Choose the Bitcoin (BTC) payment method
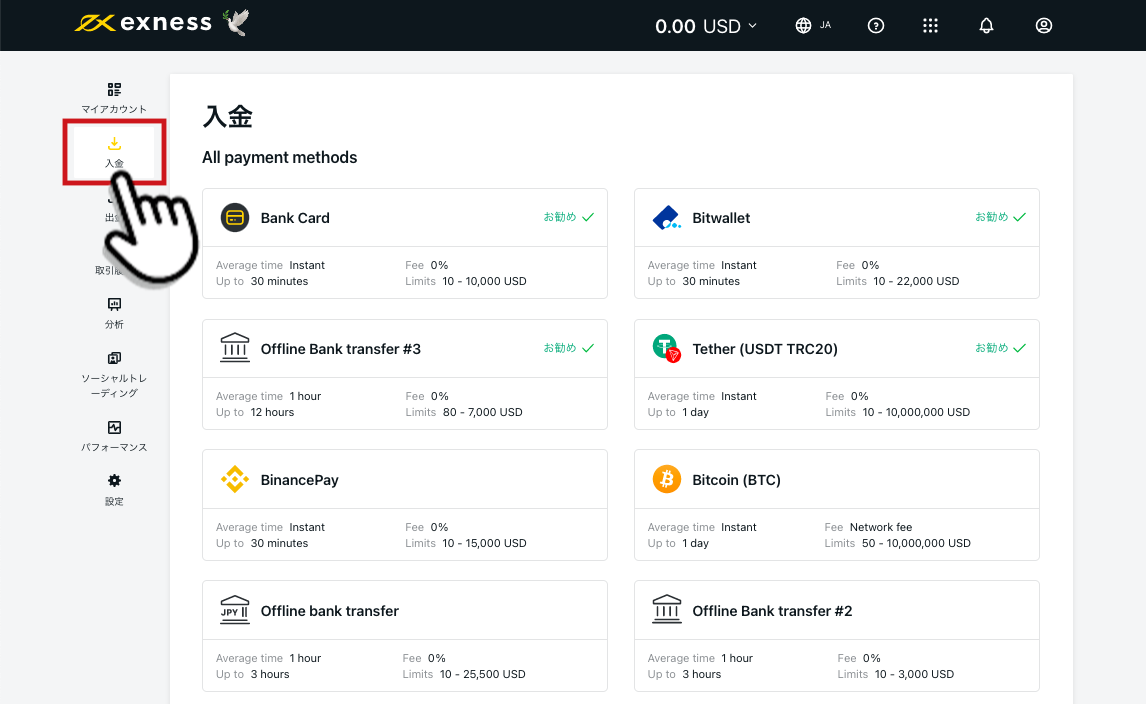Image resolution: width=1146 pixels, height=704 pixels. tap(837, 505)
